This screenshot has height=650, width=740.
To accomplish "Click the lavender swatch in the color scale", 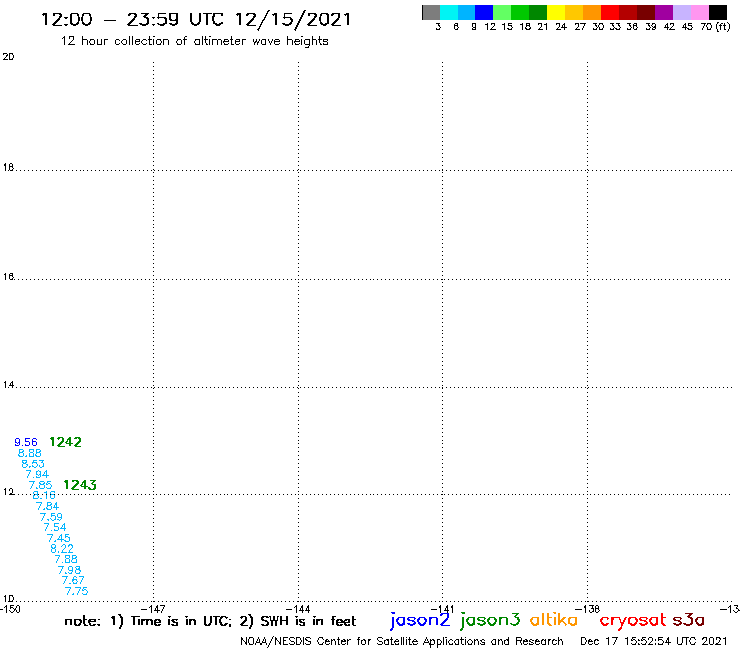I will click(681, 12).
